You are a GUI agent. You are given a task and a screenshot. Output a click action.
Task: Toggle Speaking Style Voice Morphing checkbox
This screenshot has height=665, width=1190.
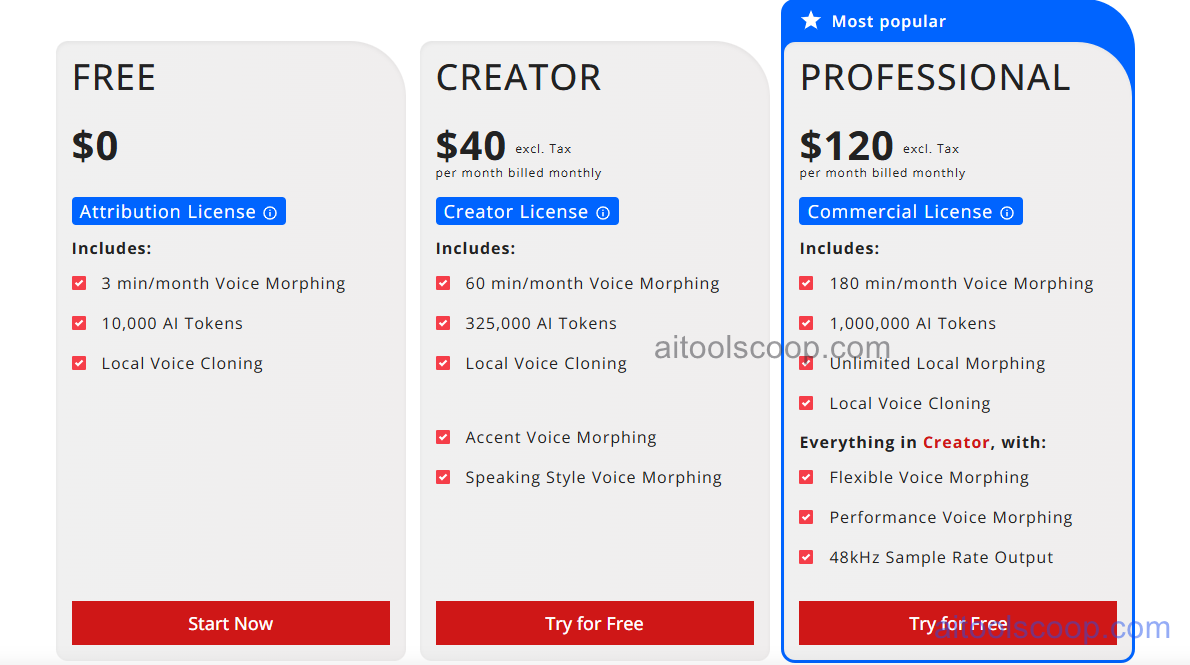[443, 477]
